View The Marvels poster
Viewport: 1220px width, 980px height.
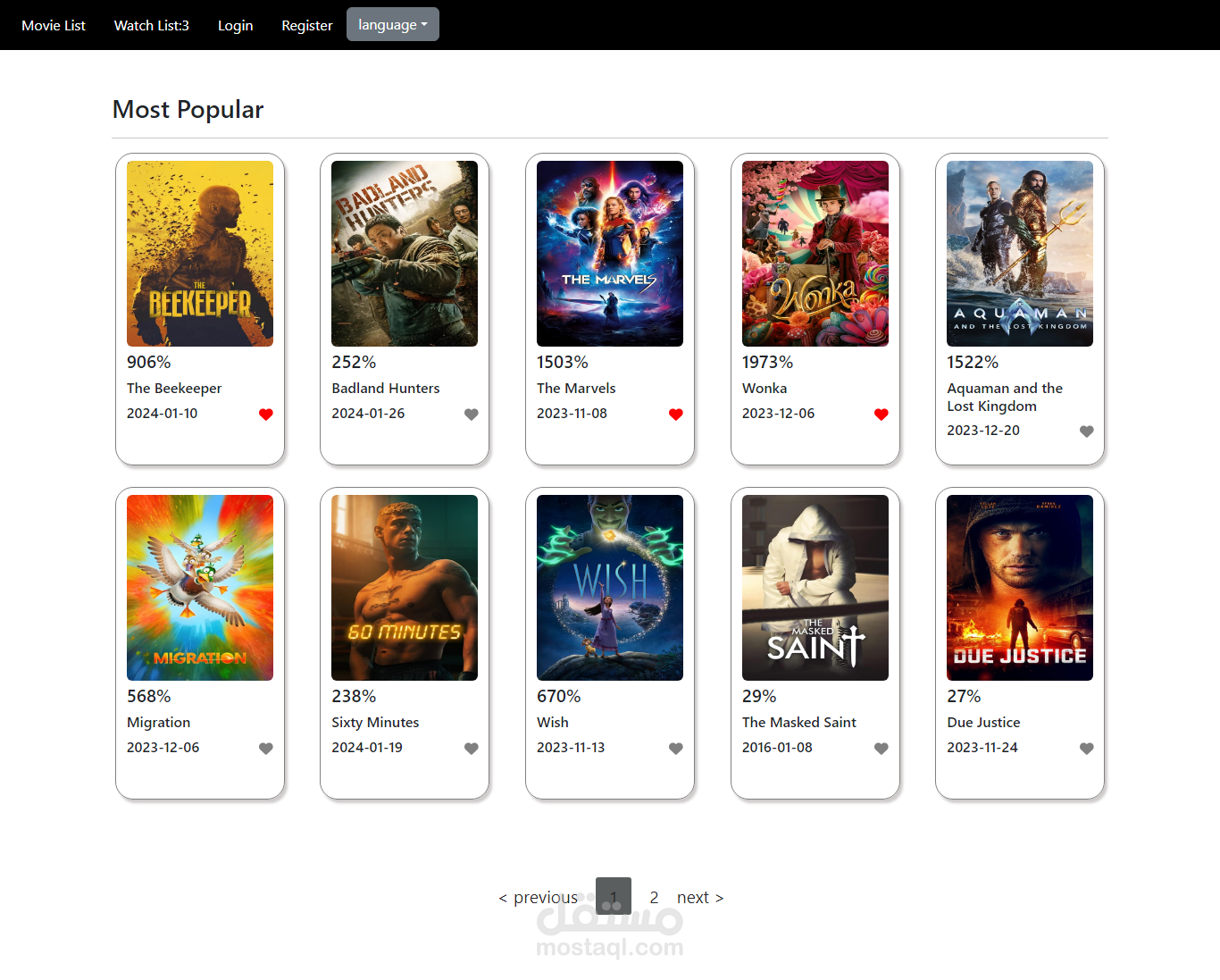pyautogui.click(x=610, y=254)
